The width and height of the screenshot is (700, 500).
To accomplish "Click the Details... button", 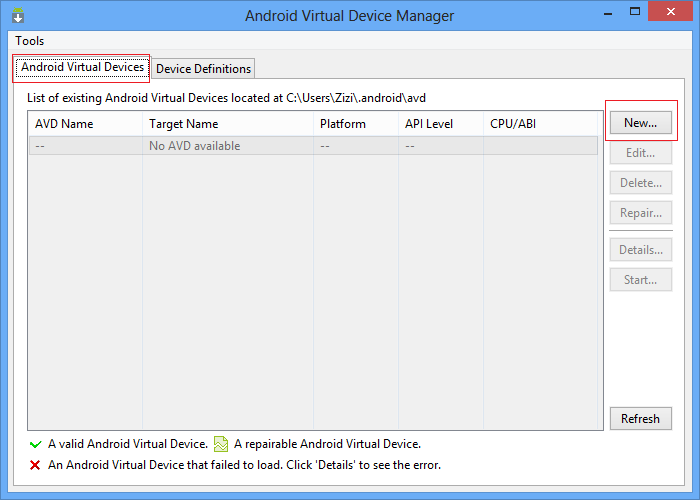I will [640, 250].
